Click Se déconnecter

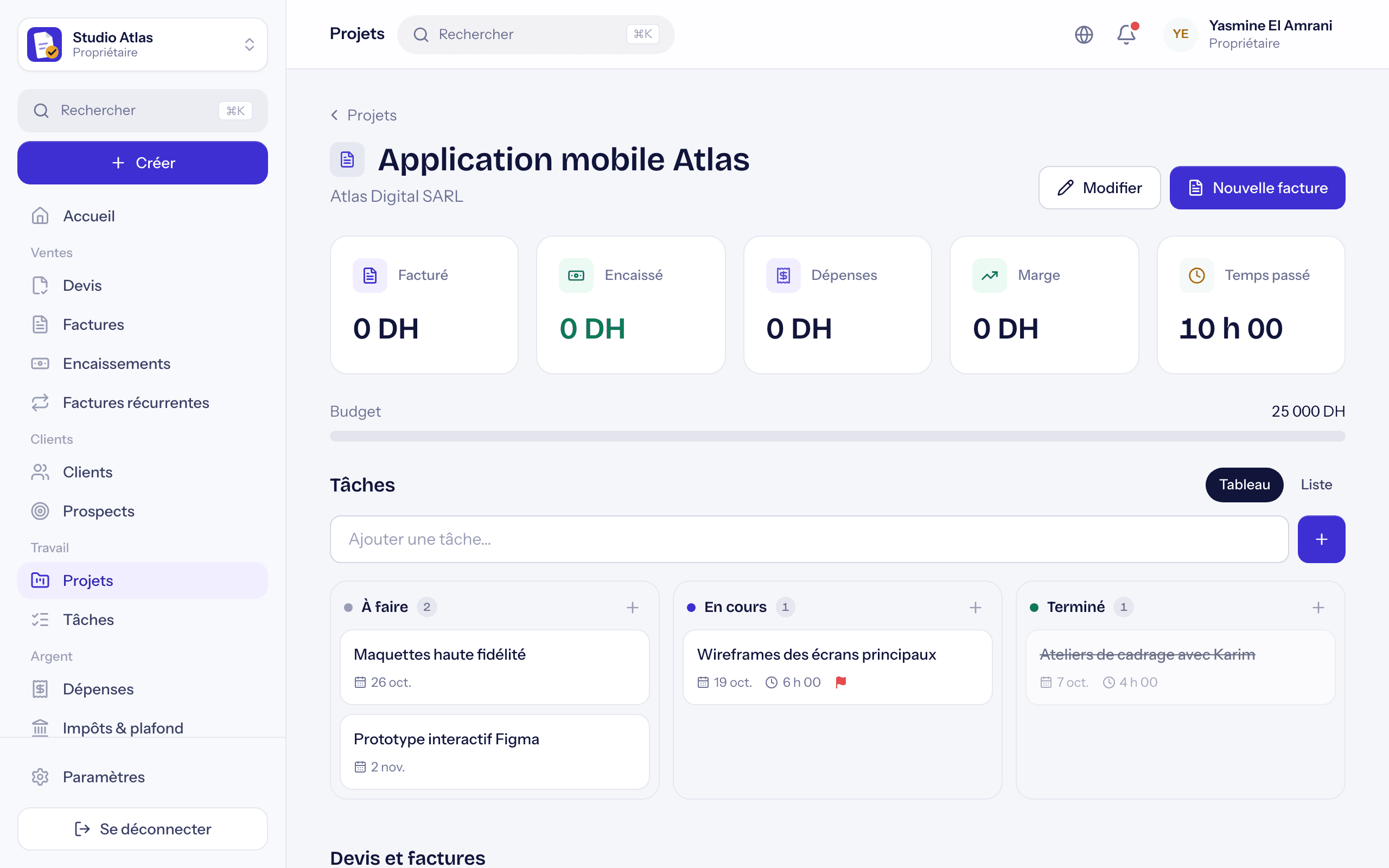point(142,829)
